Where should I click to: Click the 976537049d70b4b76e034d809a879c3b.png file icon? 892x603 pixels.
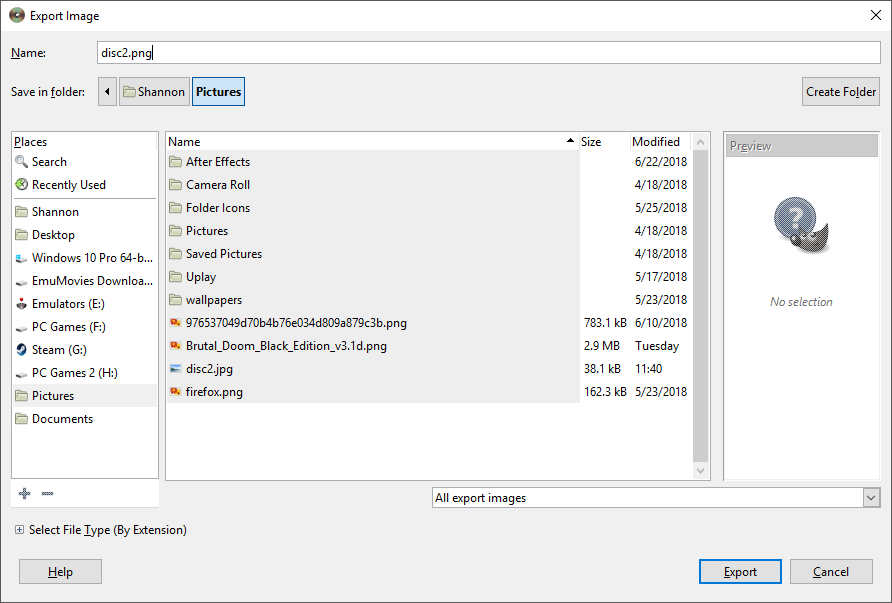(175, 323)
